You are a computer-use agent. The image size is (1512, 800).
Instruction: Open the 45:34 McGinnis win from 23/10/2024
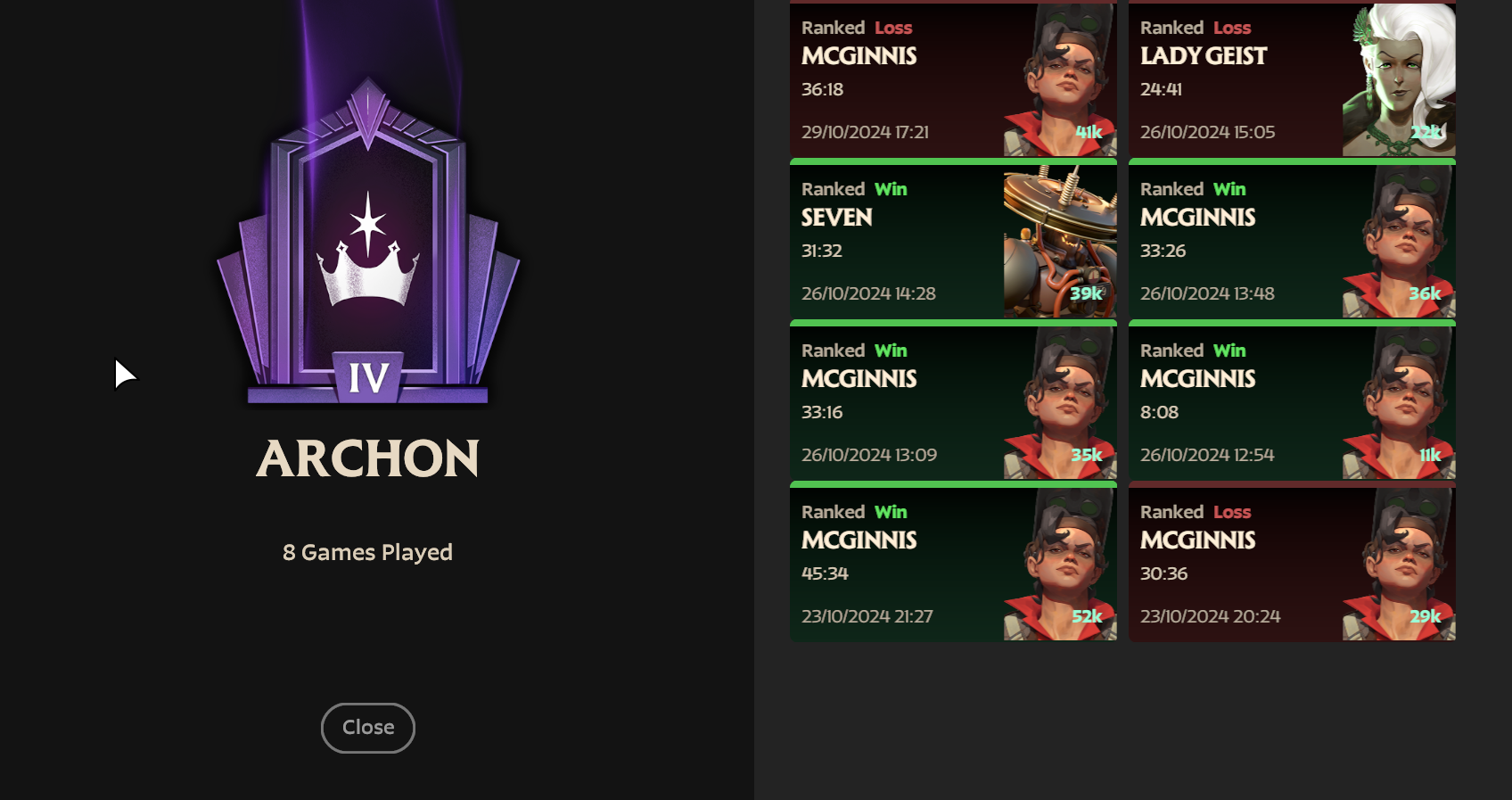(953, 562)
